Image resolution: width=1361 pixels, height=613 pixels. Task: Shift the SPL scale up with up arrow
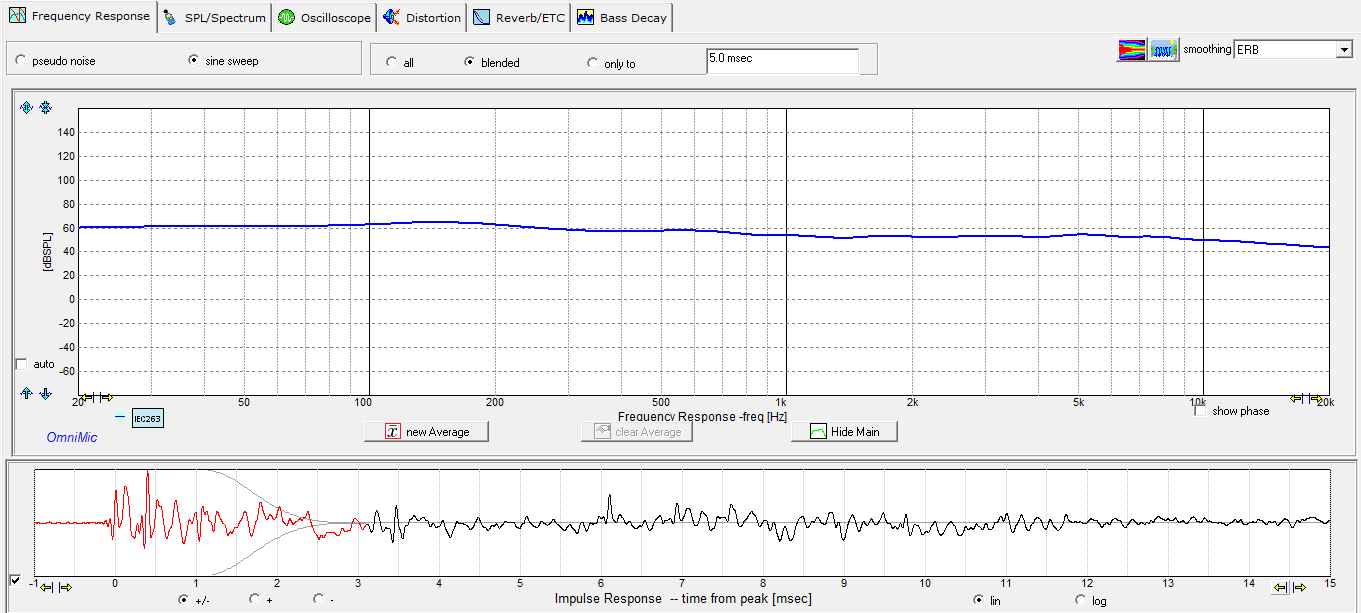coord(27,394)
